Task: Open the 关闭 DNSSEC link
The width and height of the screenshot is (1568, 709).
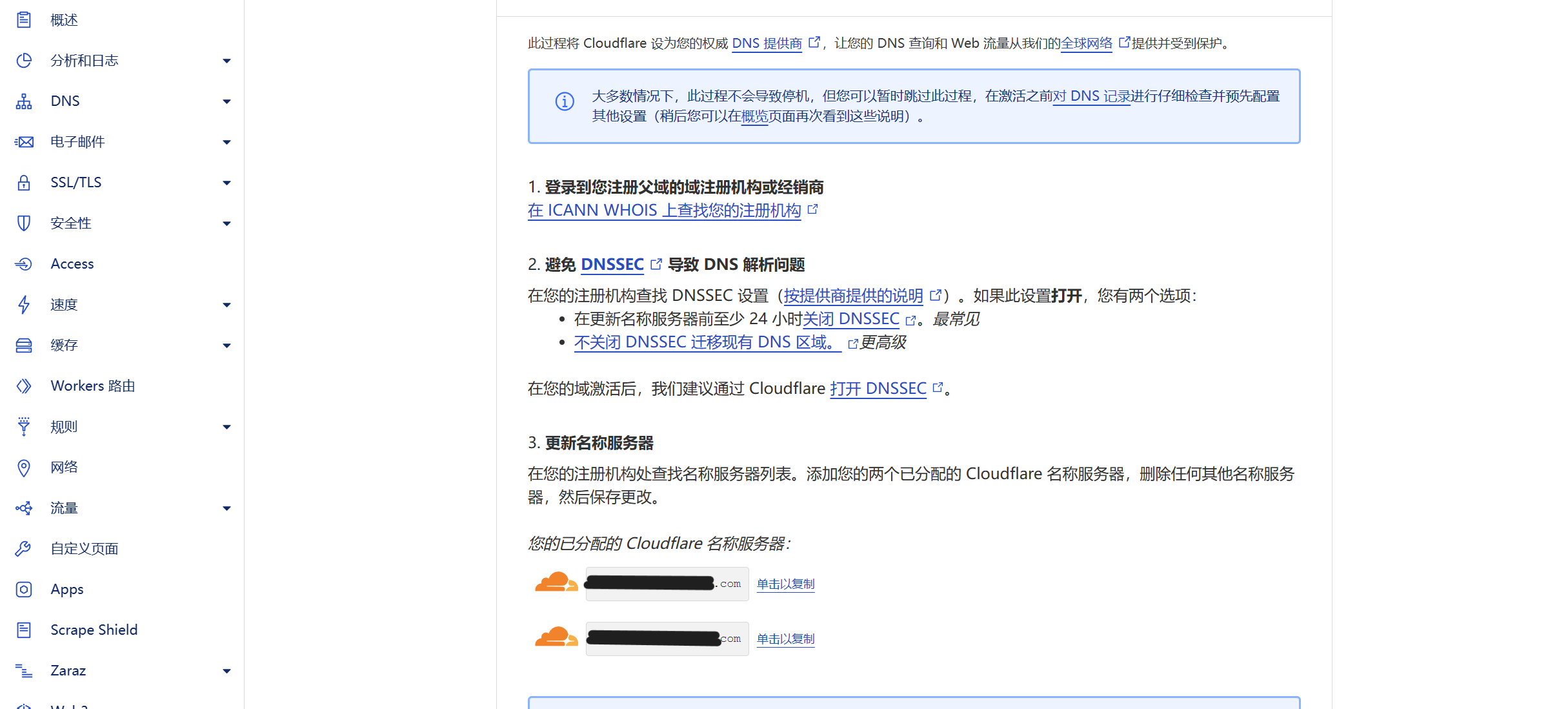Action: coord(850,319)
